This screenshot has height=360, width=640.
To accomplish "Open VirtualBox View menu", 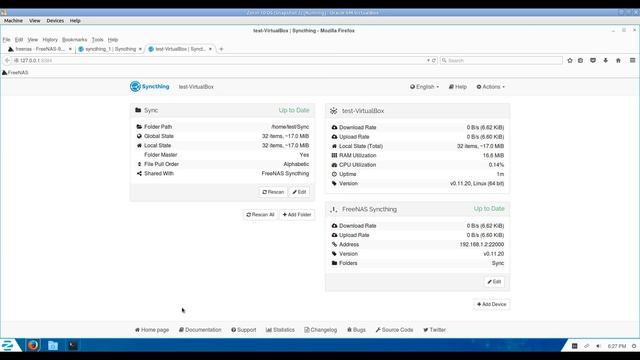I will pos(35,20).
